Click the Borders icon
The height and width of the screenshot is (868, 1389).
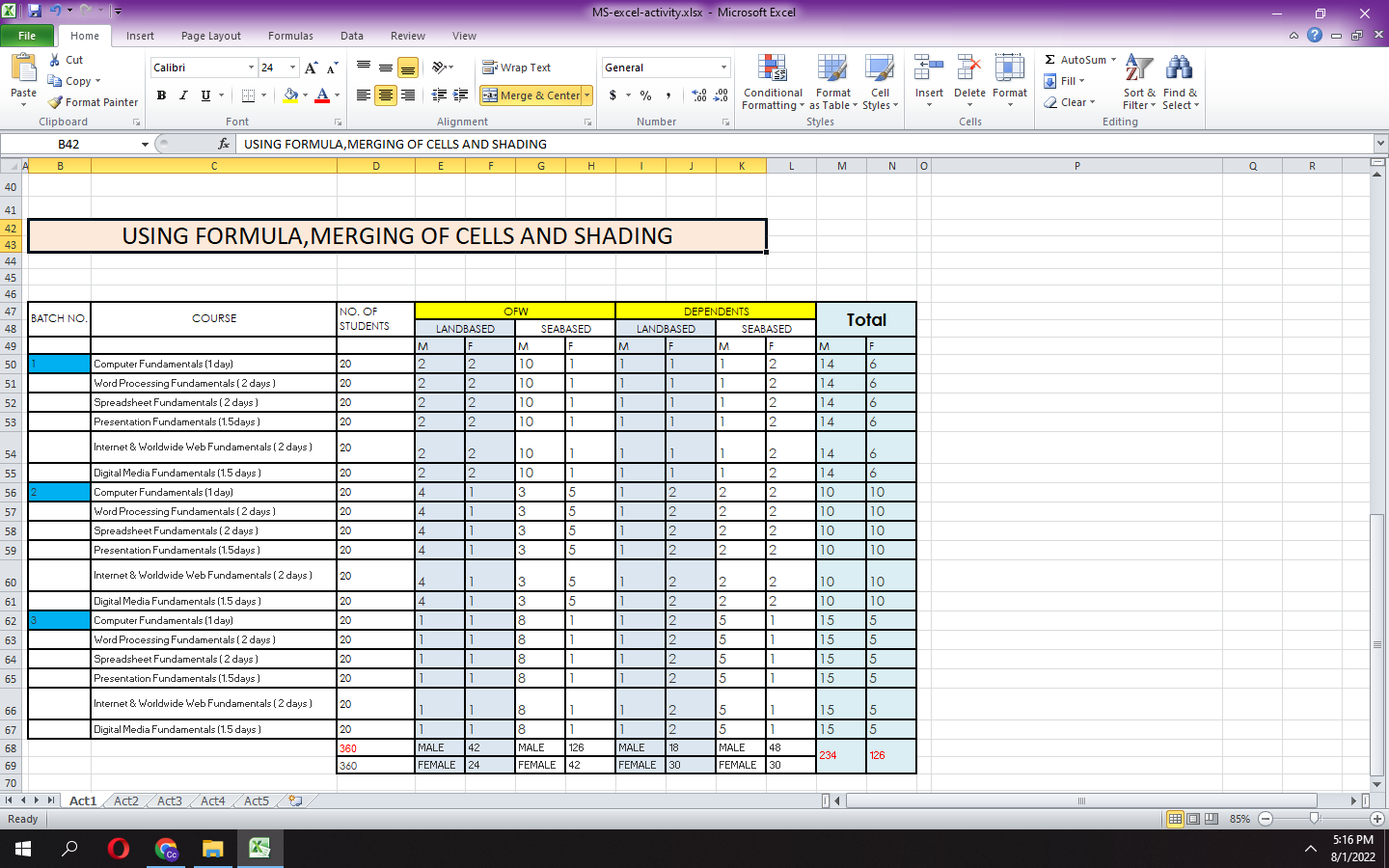[248, 95]
